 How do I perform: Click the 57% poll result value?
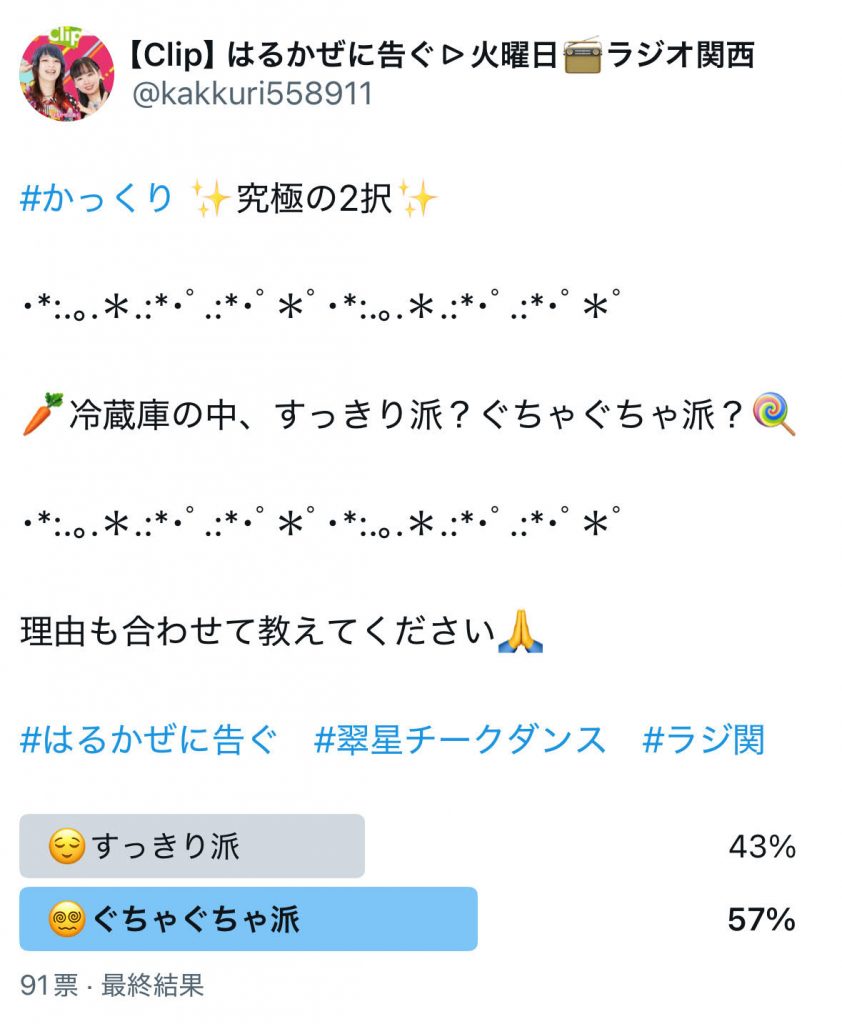tap(761, 920)
